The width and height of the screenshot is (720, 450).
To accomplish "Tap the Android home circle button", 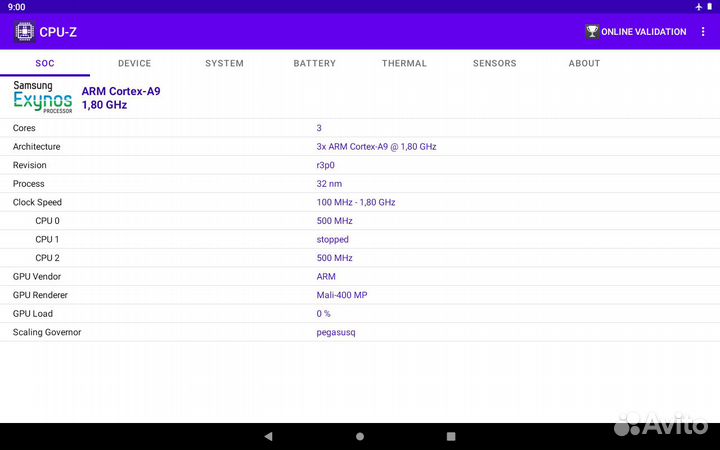I will point(360,436).
